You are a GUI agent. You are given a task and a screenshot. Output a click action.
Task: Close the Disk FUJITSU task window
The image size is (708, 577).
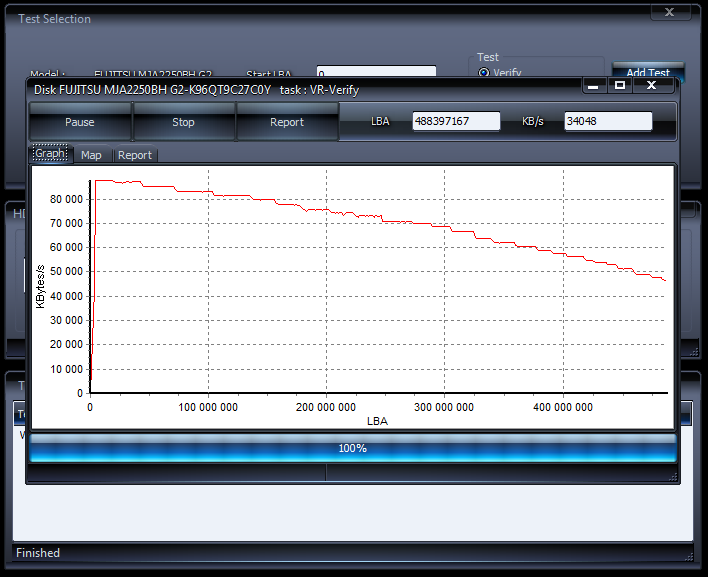pos(652,85)
